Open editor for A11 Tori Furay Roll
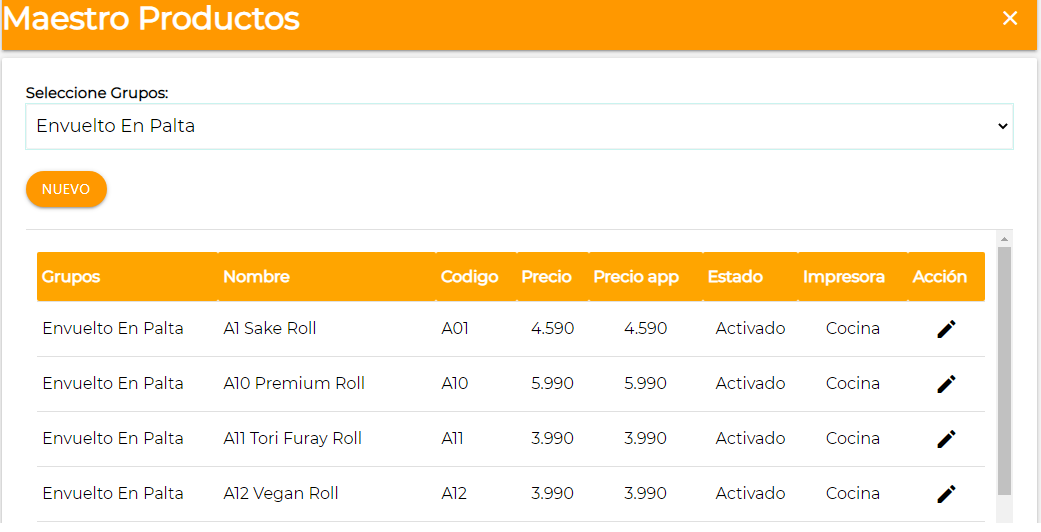 (x=946, y=439)
